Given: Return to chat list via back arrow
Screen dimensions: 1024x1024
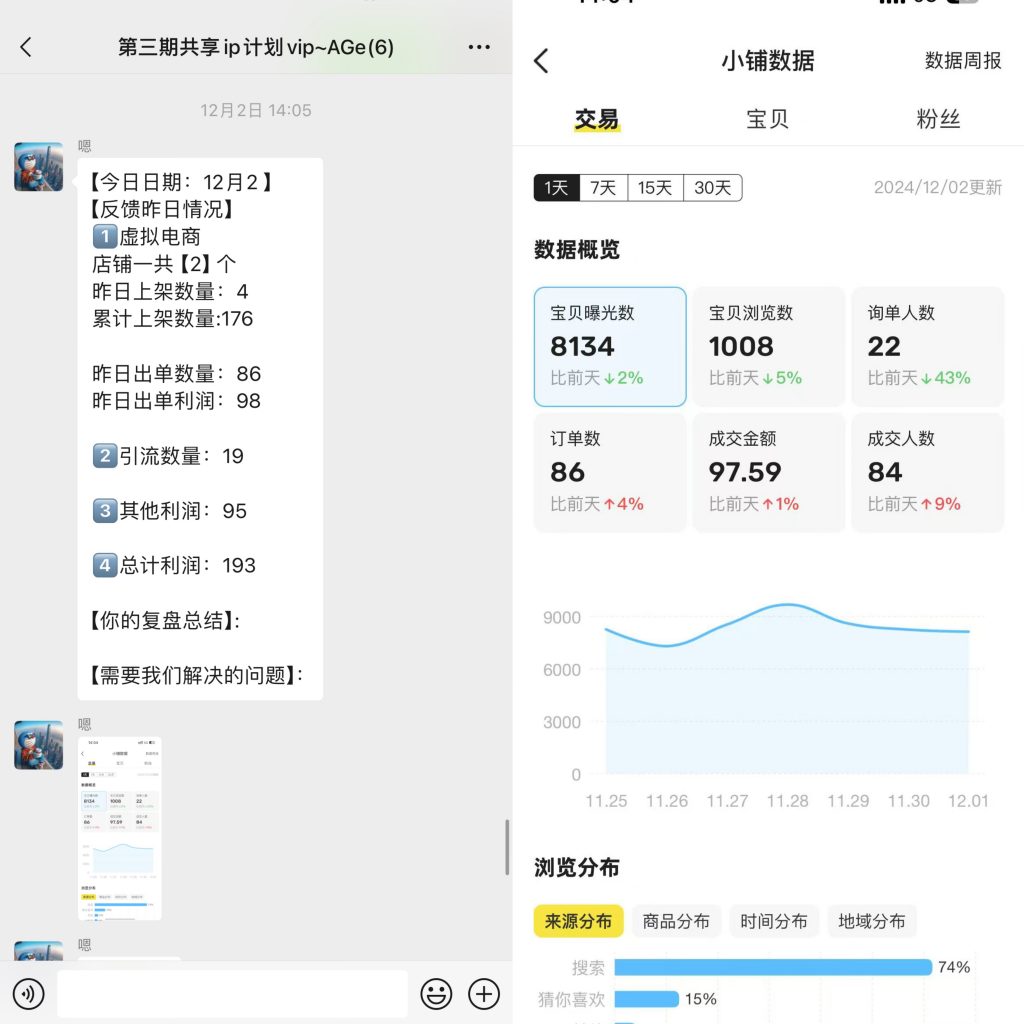Looking at the screenshot, I should click(25, 47).
